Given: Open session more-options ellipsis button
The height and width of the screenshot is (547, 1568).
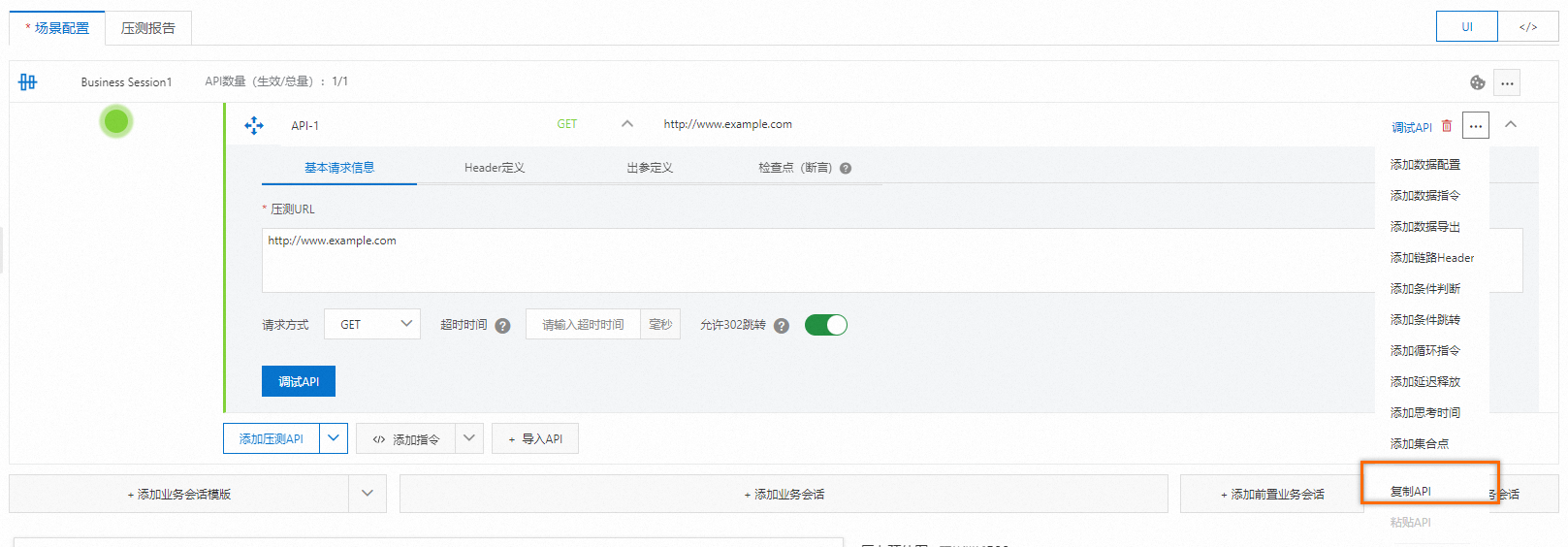Looking at the screenshot, I should click(x=1507, y=82).
